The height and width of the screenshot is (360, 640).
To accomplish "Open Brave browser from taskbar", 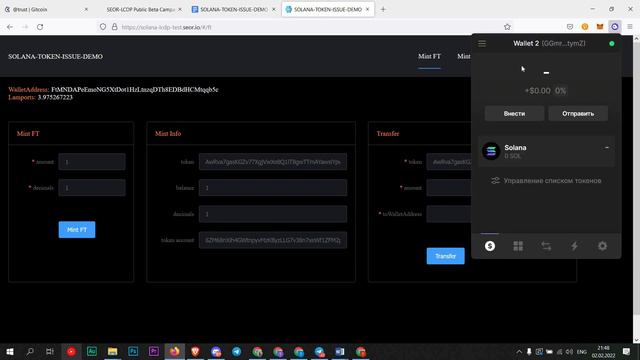I will point(195,351).
